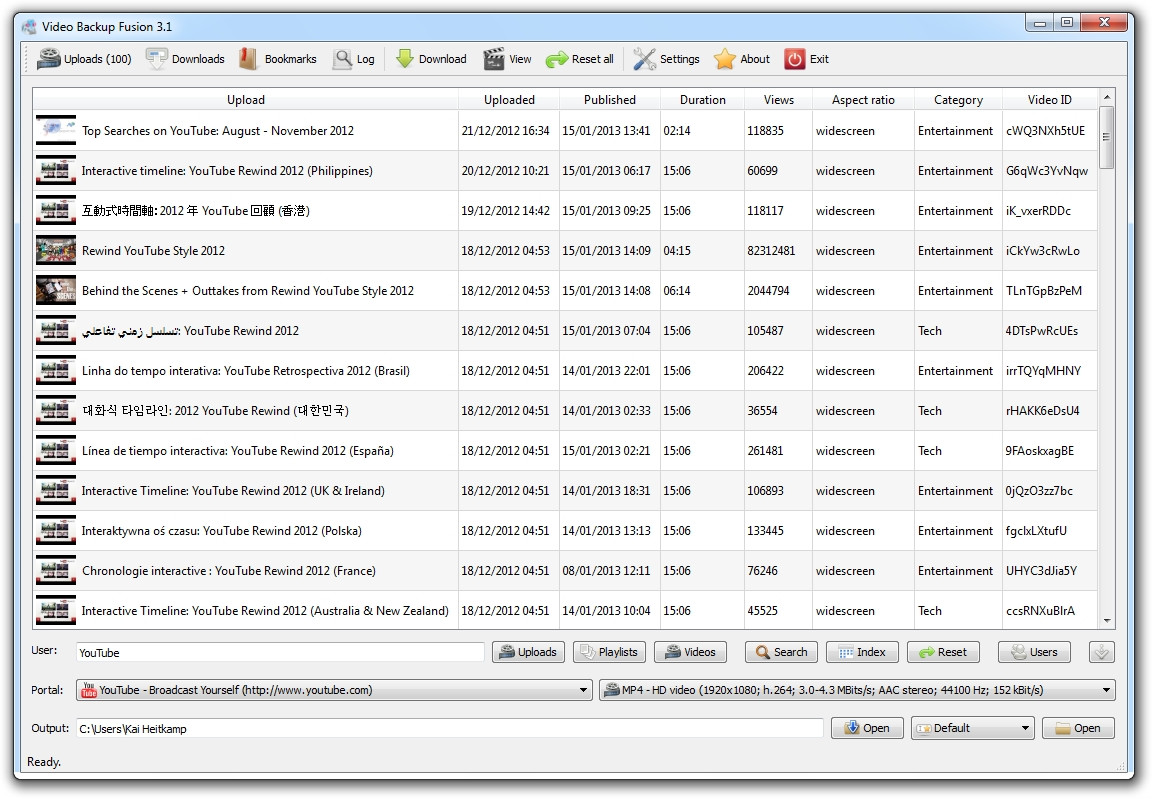Click the Open button with the folder icon
1153x799 pixels.
click(x=1078, y=728)
